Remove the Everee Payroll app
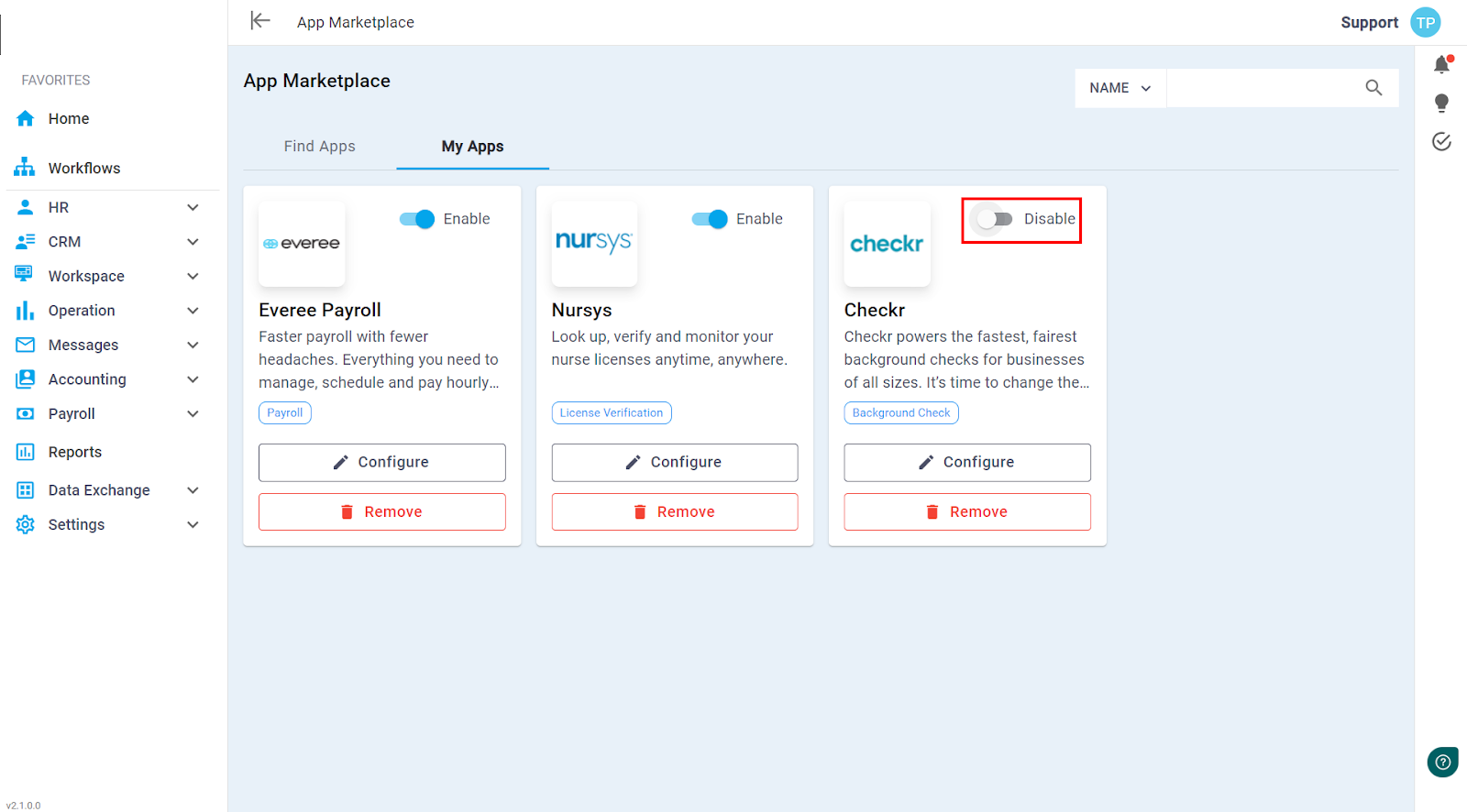The height and width of the screenshot is (812, 1467). (382, 512)
